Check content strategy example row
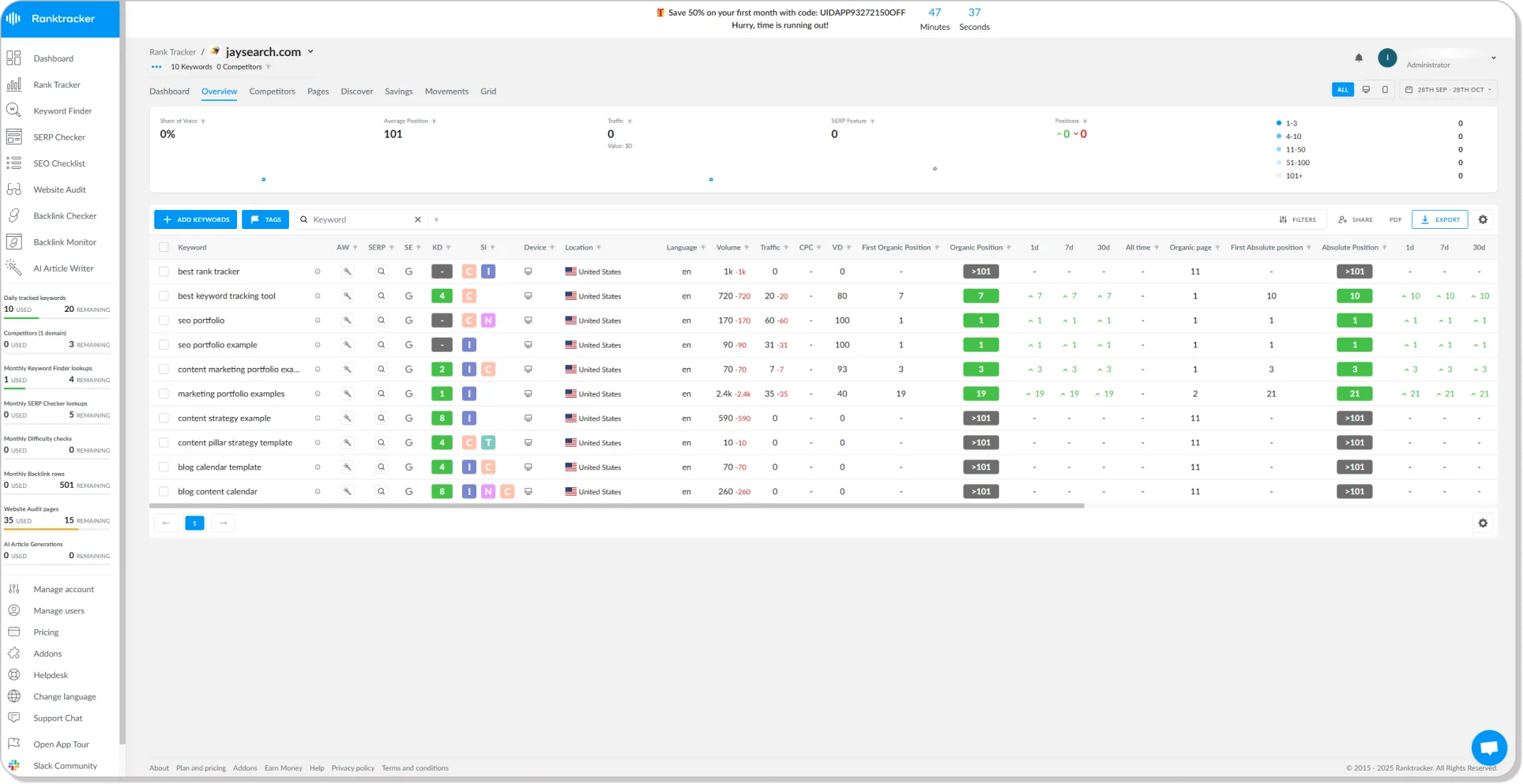1523x784 pixels. click(164, 418)
